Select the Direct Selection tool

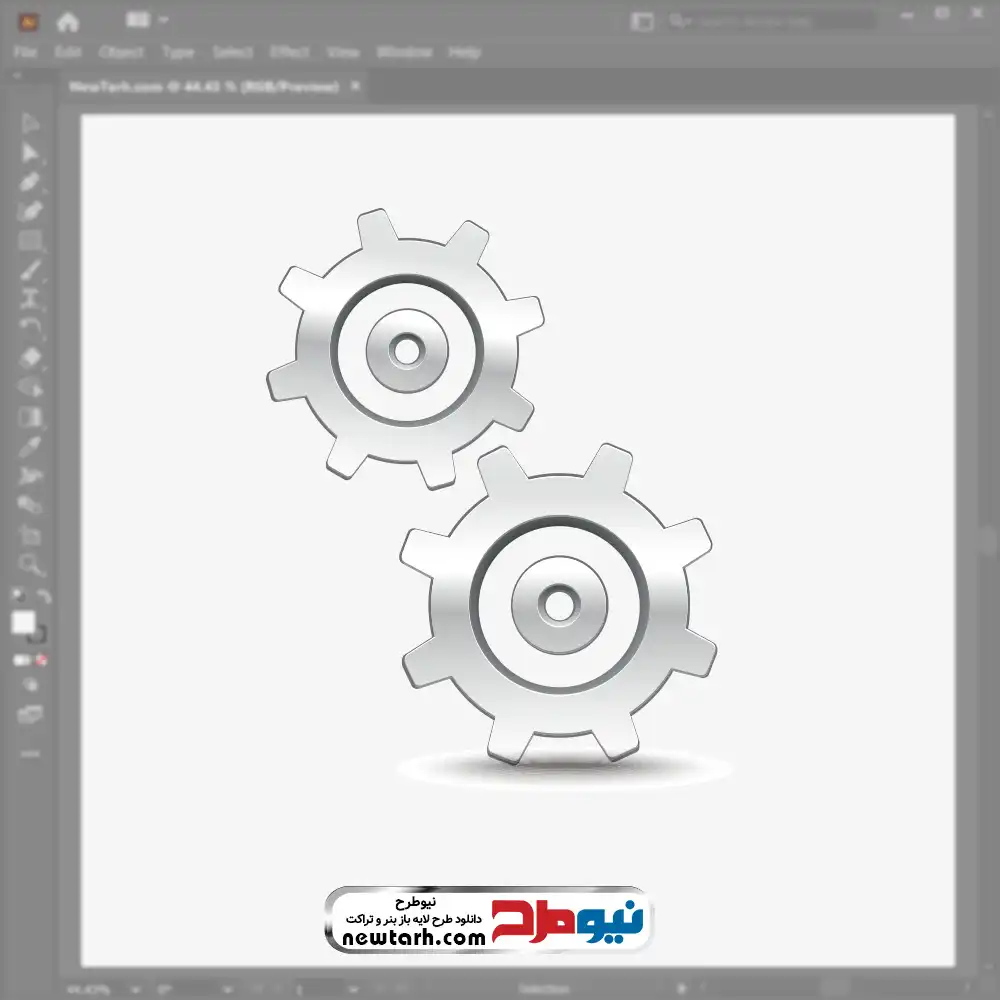30,153
